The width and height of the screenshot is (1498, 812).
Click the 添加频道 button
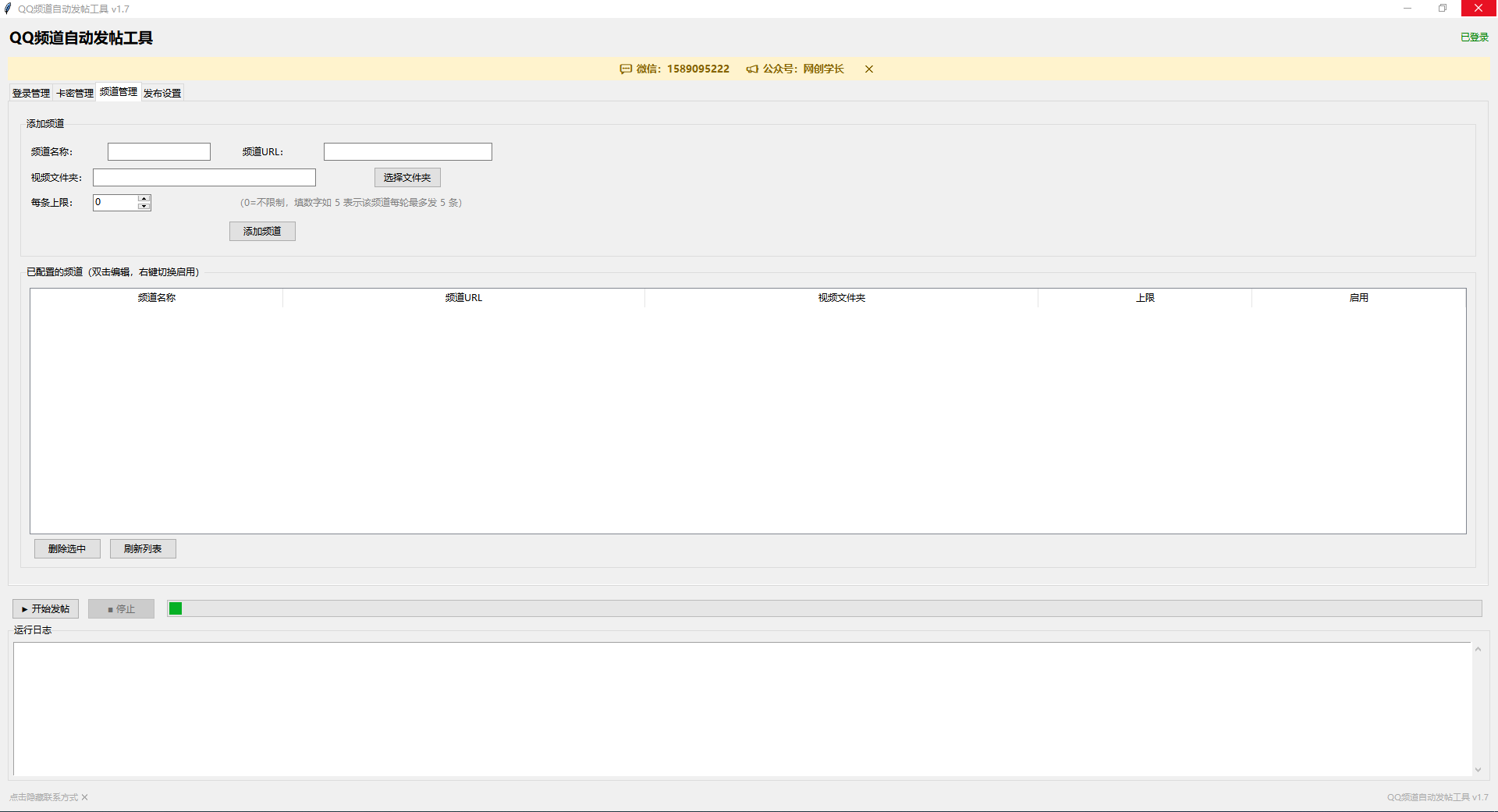point(262,231)
